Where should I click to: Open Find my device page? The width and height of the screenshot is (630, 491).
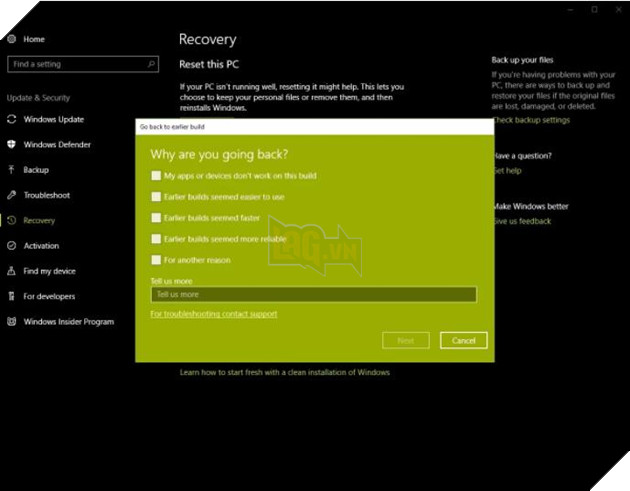49,271
